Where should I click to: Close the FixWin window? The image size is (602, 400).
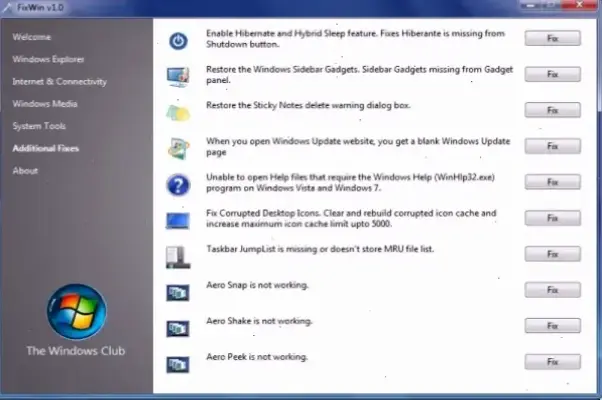(580, 5)
